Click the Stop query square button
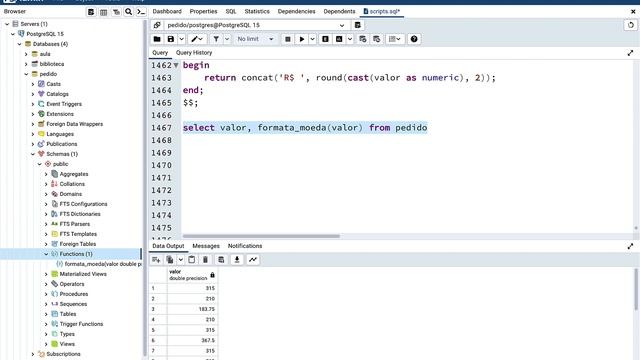The image size is (640, 360). (288, 39)
